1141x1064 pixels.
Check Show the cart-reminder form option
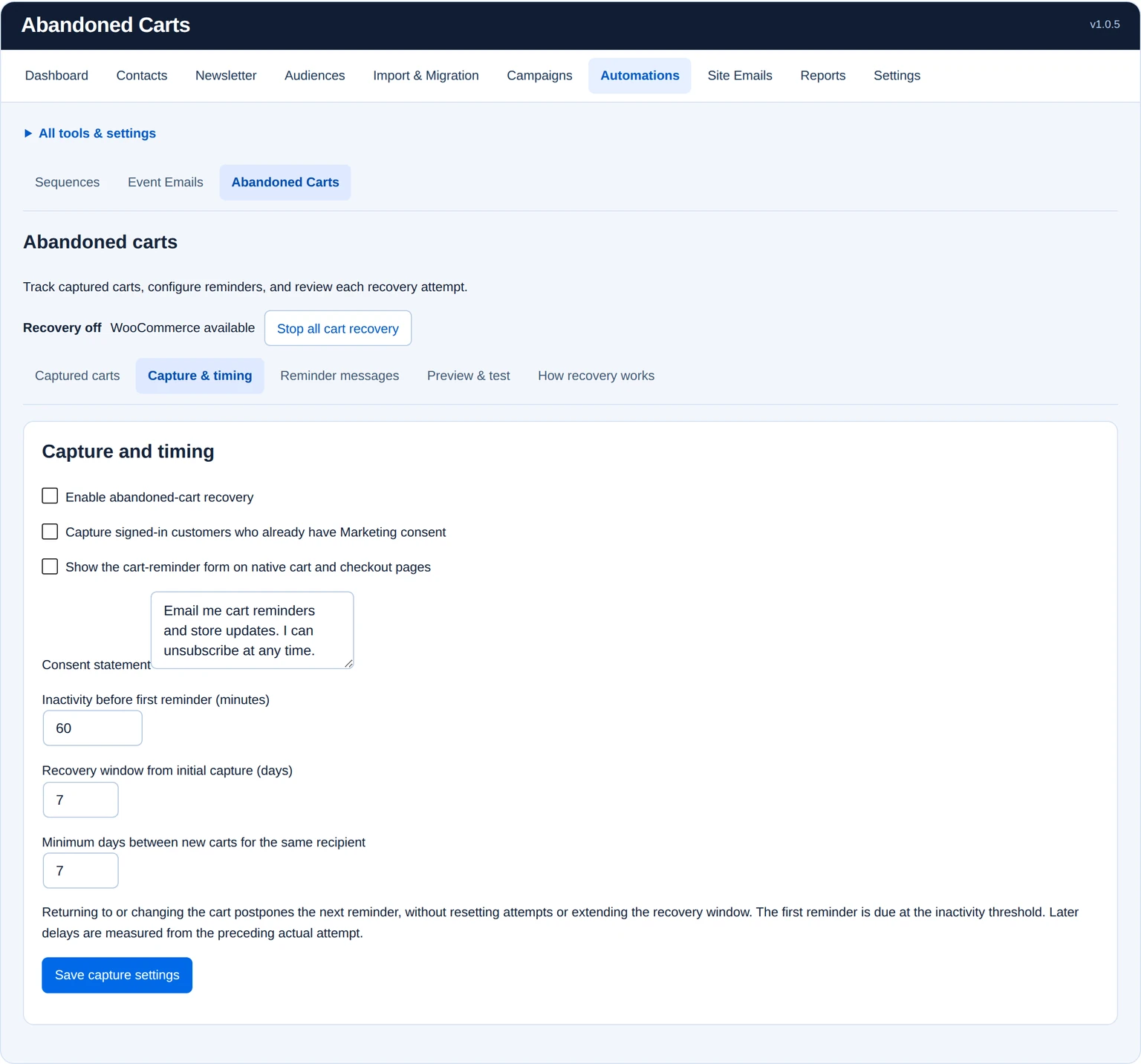50,567
